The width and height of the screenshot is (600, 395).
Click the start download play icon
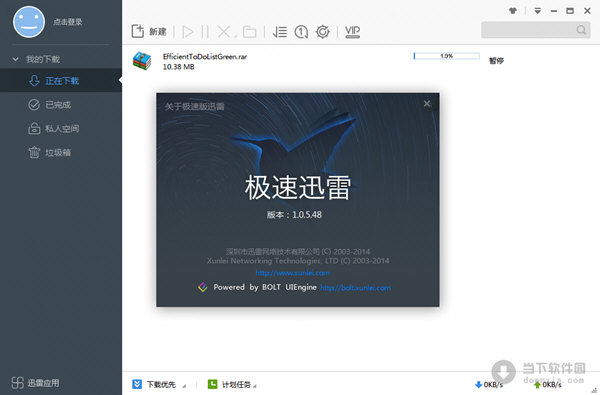pos(188,31)
